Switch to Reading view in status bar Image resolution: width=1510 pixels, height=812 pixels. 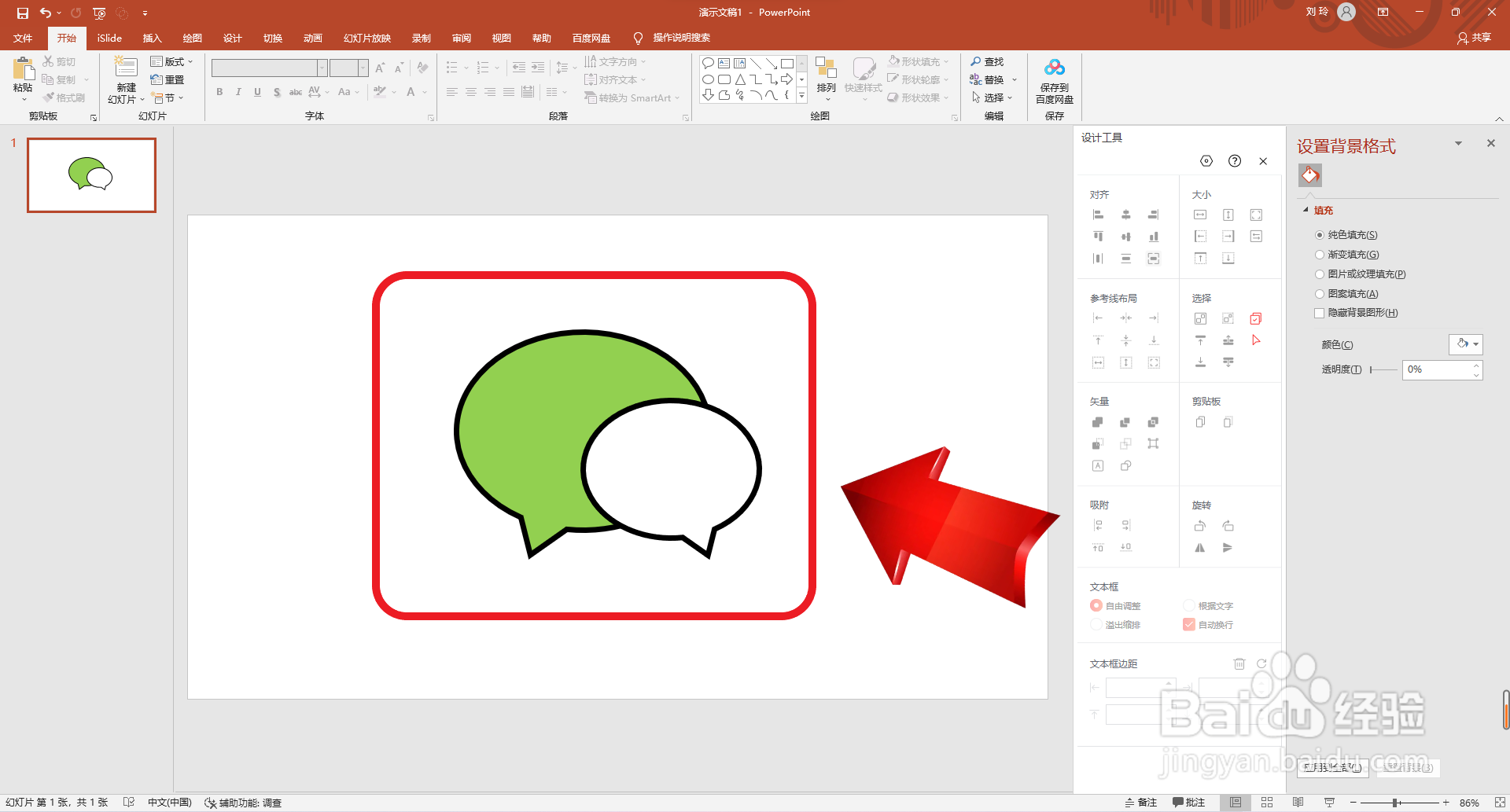point(1298,803)
